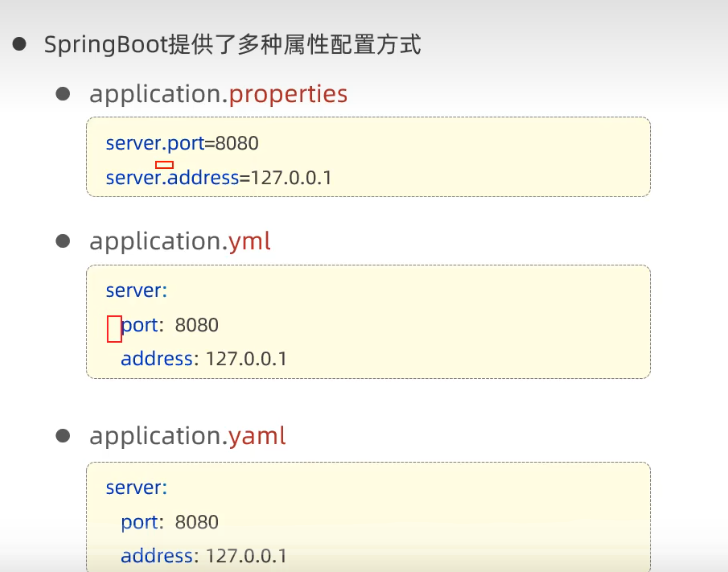Click the red word 'properties' in the title

click(x=288, y=94)
